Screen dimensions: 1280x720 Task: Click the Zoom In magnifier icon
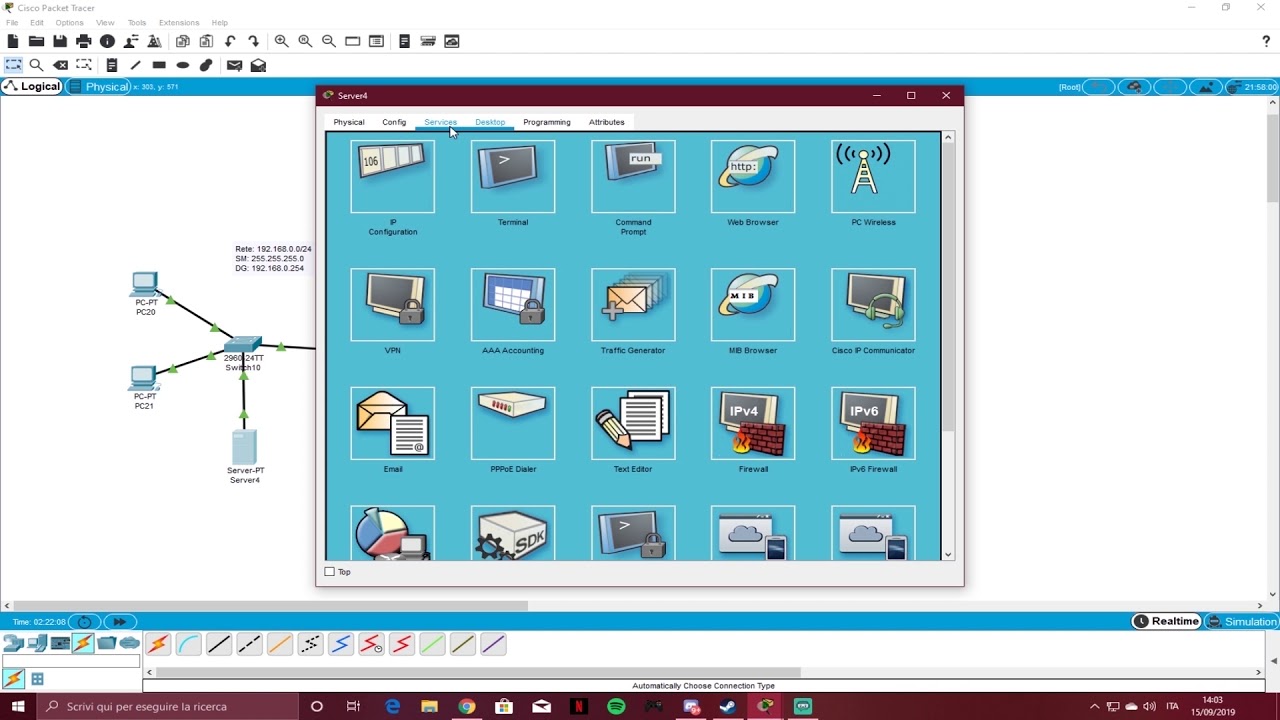(282, 41)
